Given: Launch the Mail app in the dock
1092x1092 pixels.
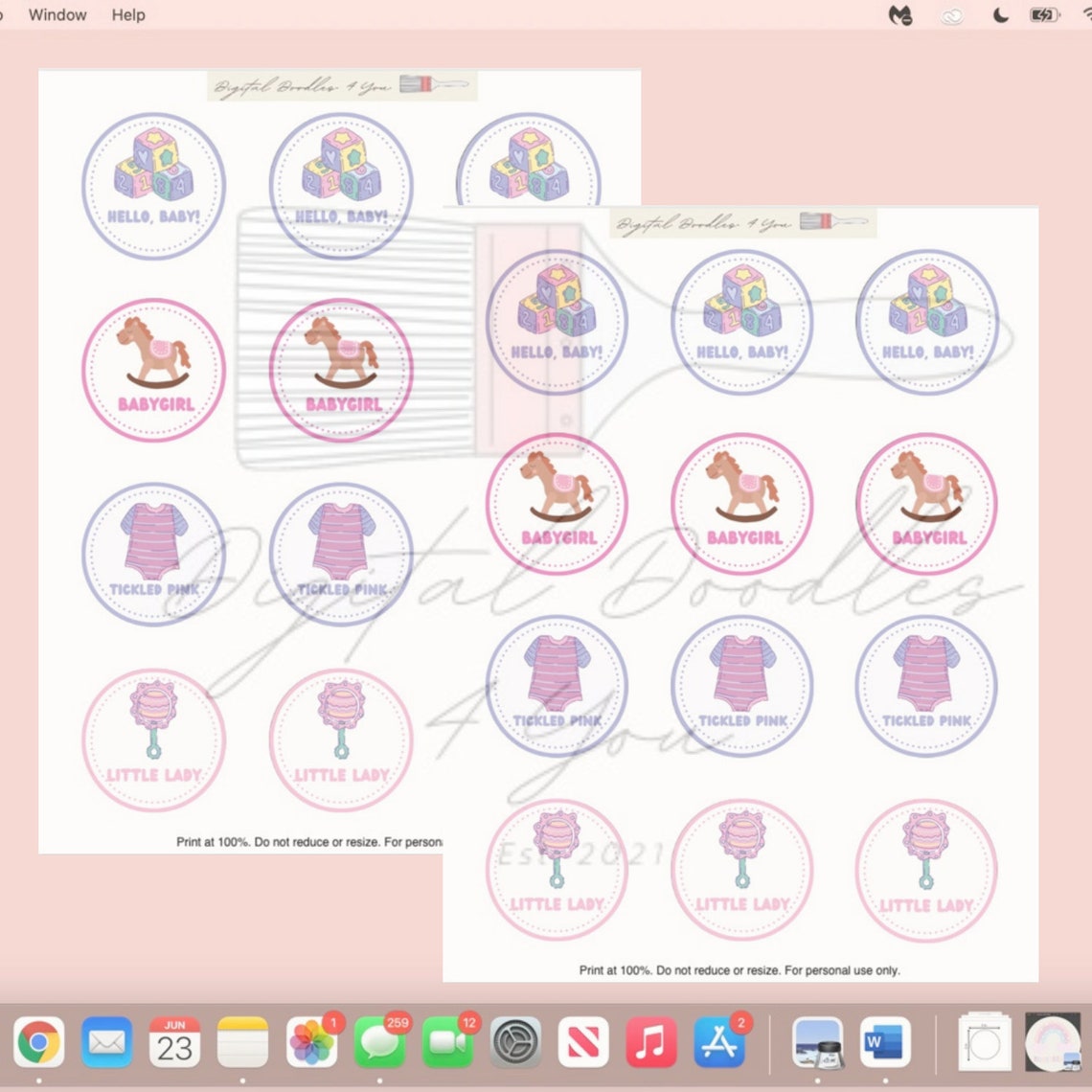Looking at the screenshot, I should 106,1042.
